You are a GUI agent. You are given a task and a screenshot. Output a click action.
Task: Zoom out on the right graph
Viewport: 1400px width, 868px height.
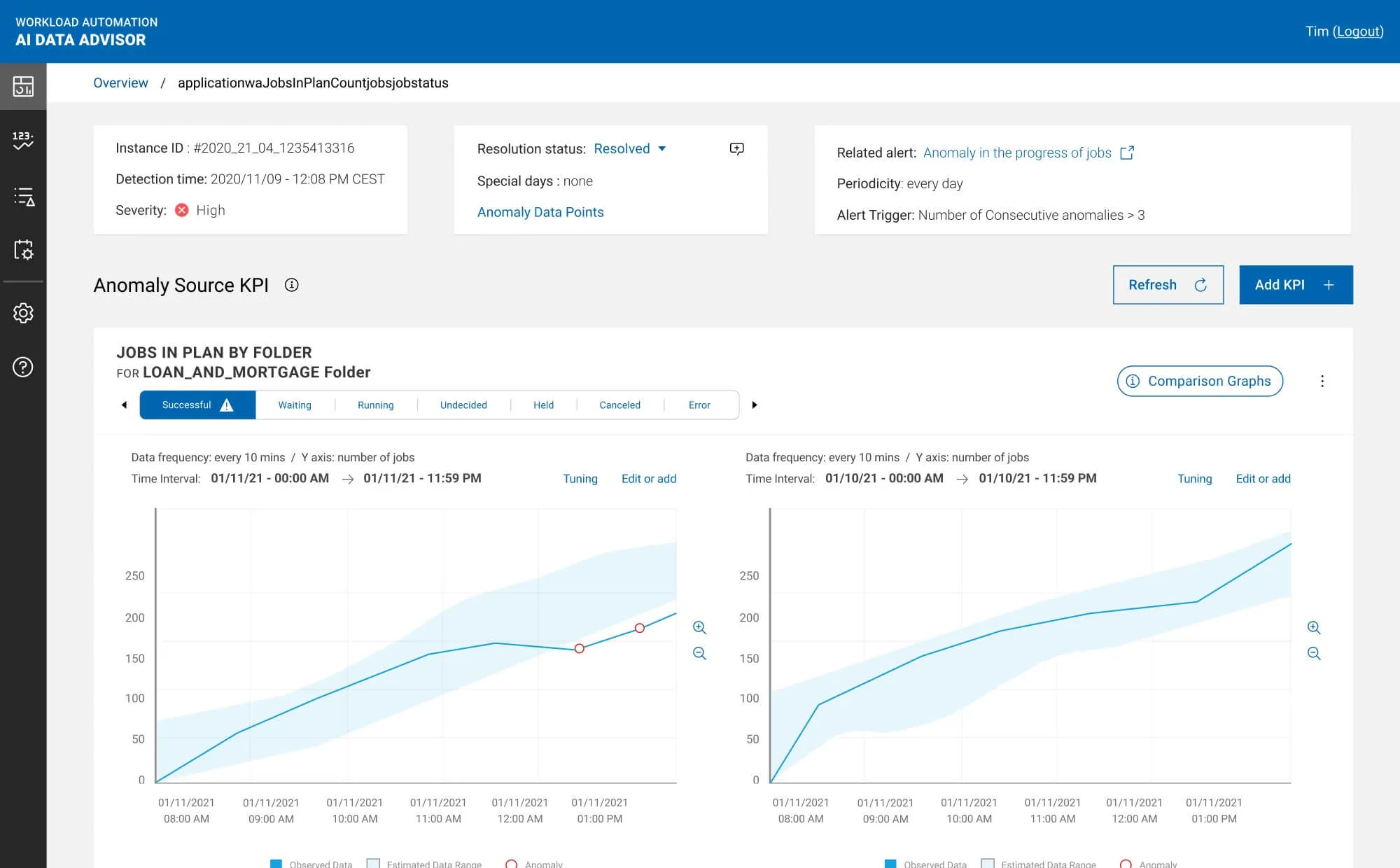tap(1314, 653)
